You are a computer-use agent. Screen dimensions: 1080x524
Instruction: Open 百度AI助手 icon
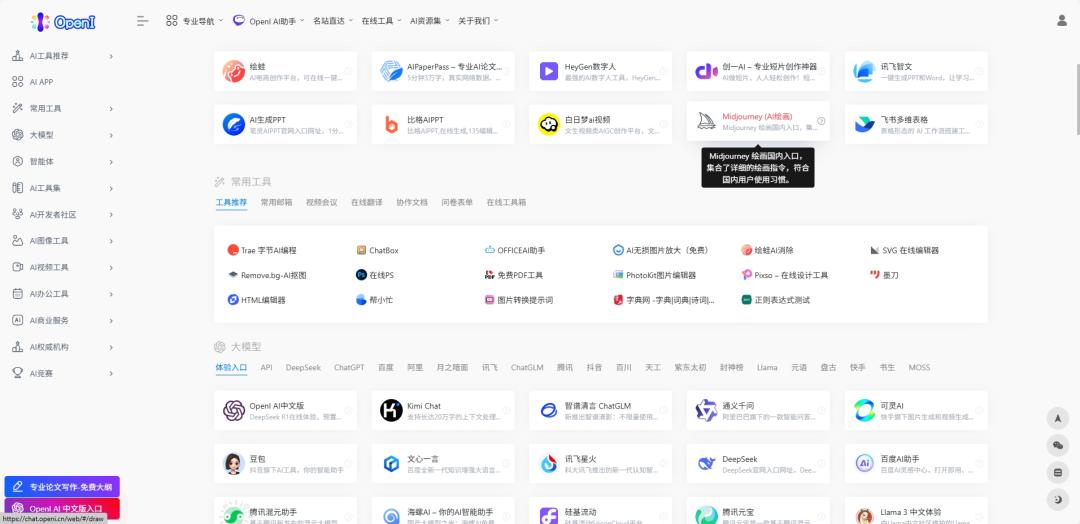(x=864, y=463)
